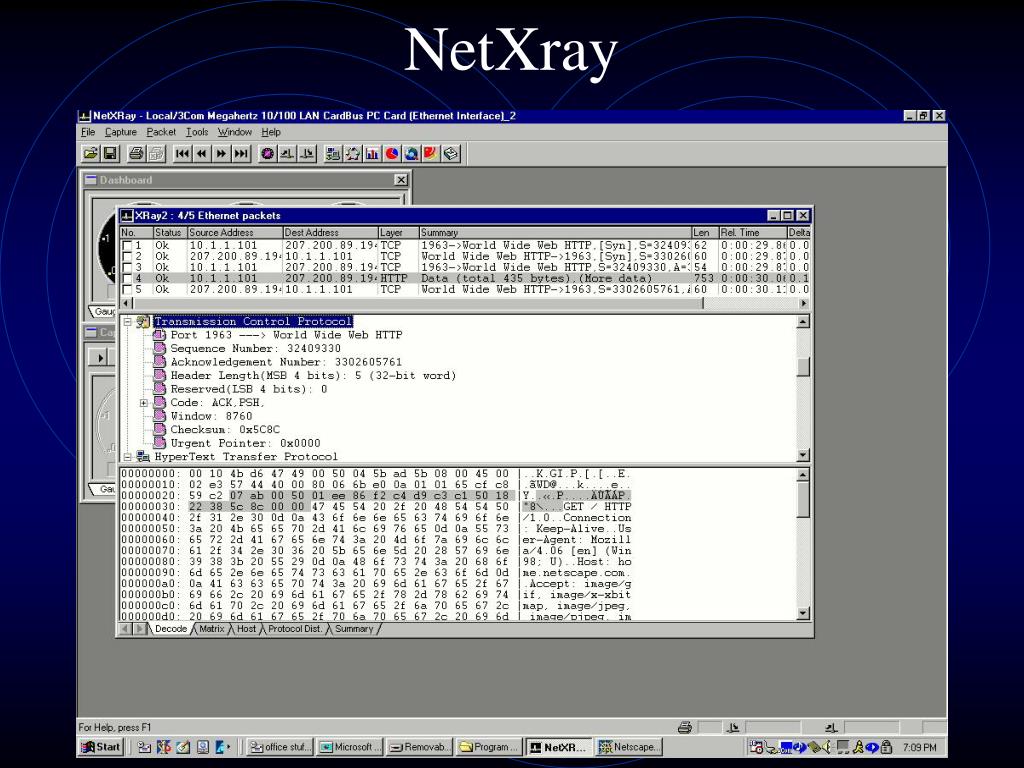Open the File menu
1024x768 pixels.
(88, 132)
